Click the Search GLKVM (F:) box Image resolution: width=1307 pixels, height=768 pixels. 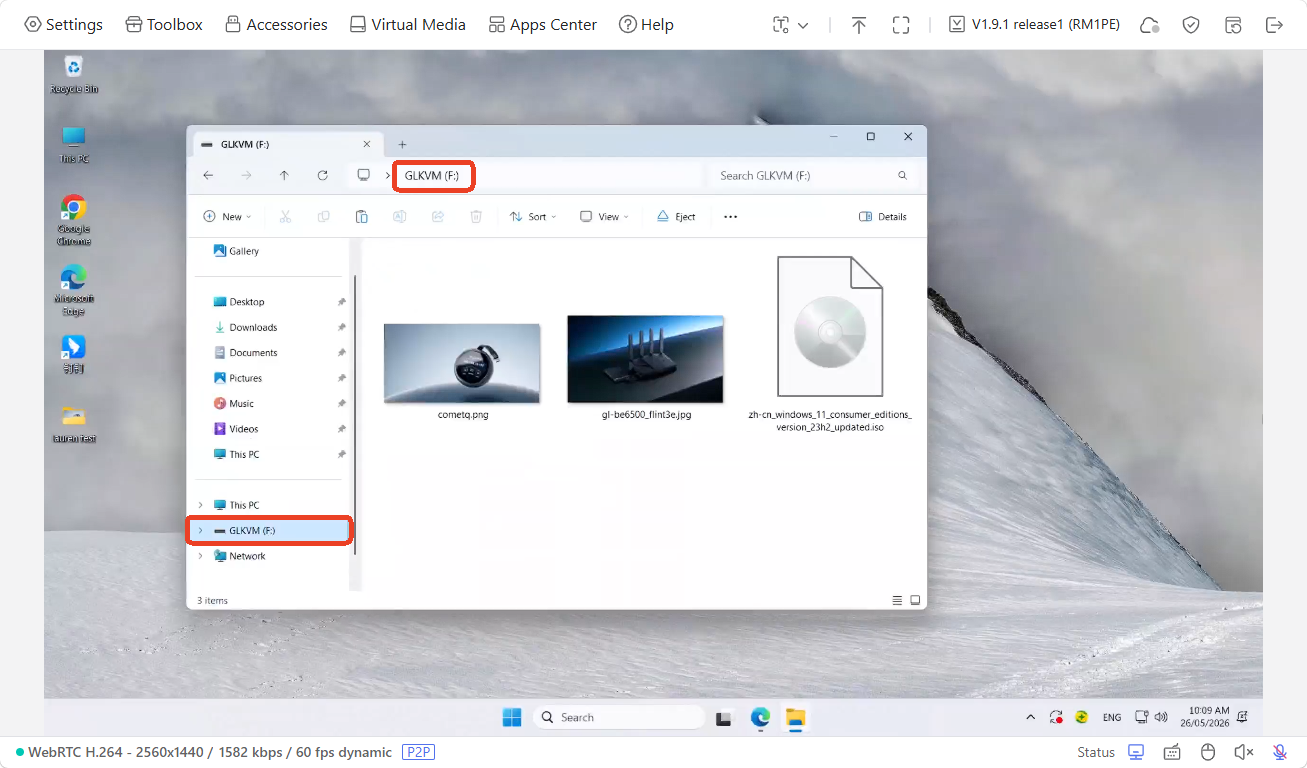[813, 175]
